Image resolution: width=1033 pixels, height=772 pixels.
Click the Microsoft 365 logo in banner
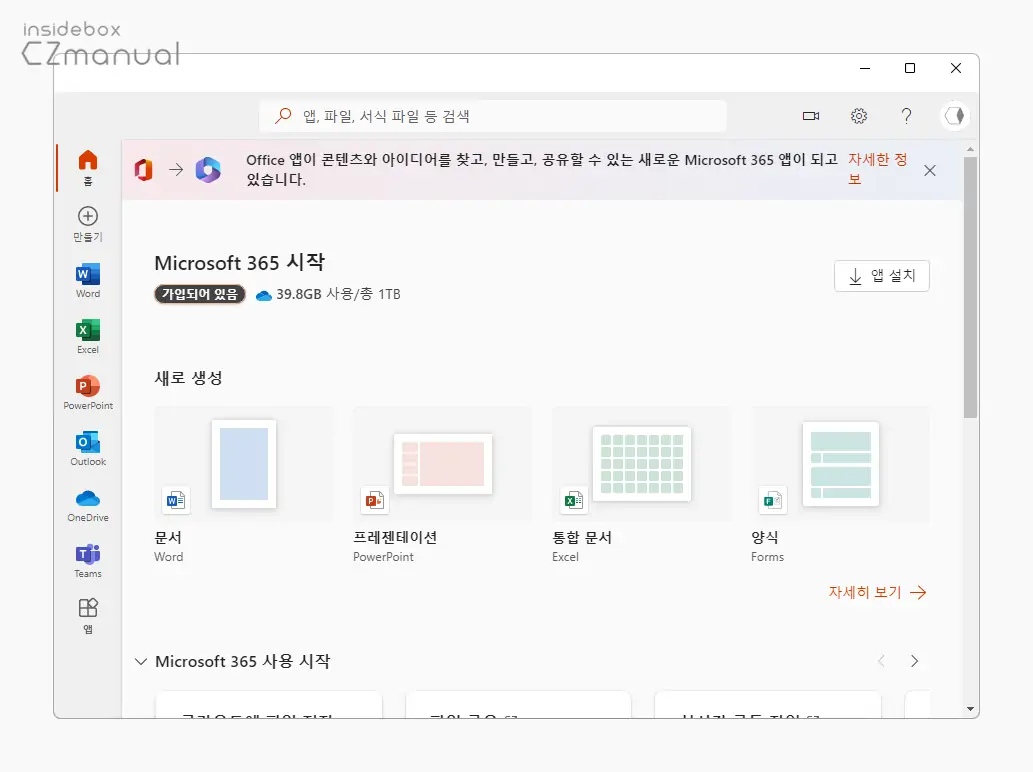click(x=208, y=170)
